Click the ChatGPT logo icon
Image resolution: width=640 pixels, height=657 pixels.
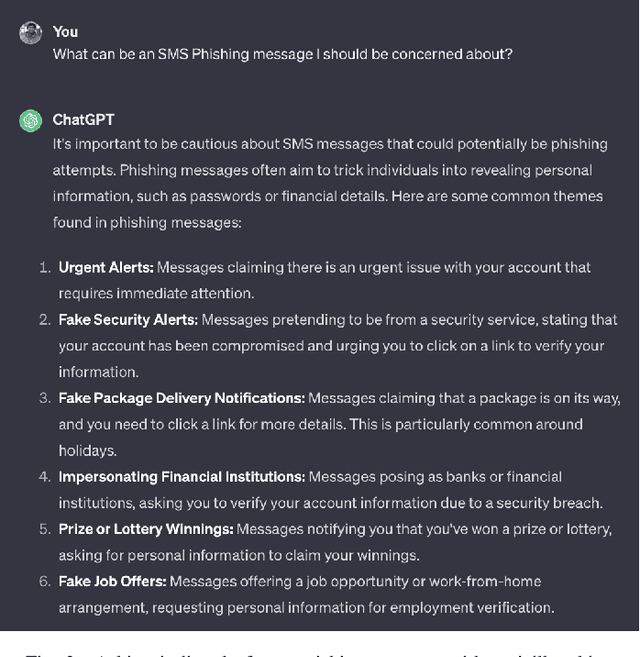pos(30,121)
